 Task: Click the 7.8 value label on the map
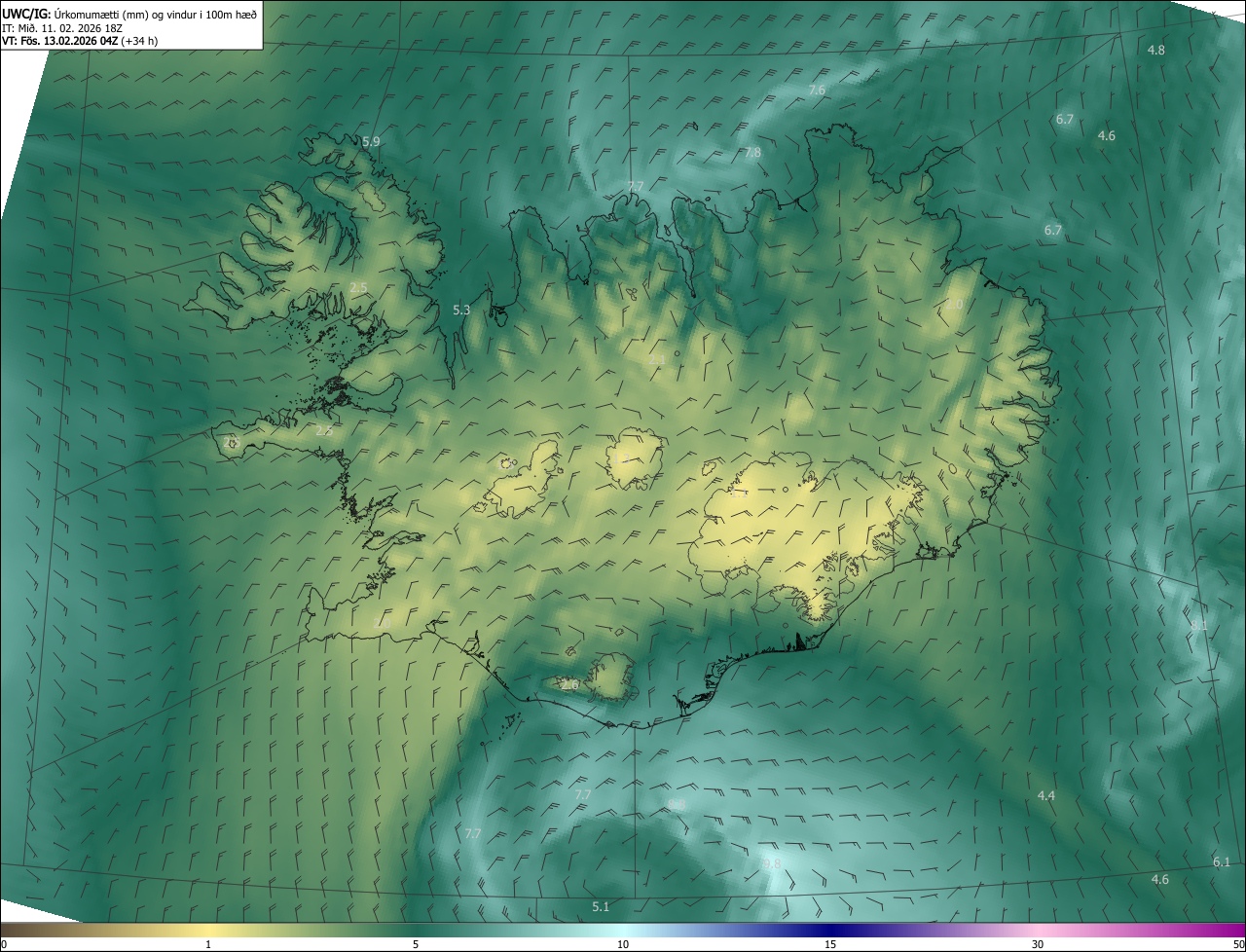752,153
